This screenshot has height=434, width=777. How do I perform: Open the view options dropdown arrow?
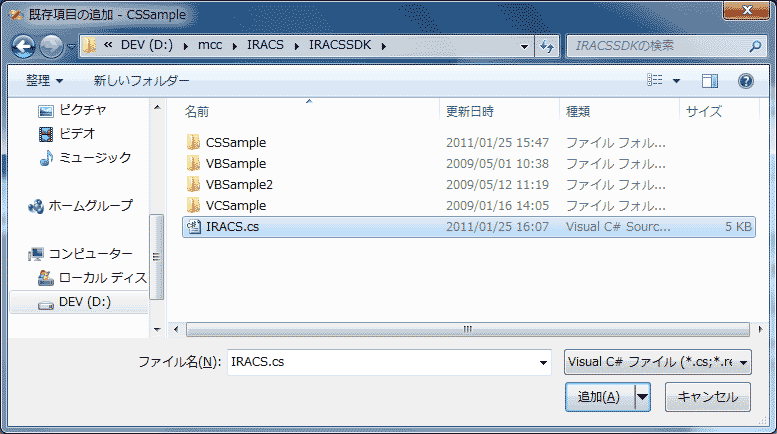point(676,81)
